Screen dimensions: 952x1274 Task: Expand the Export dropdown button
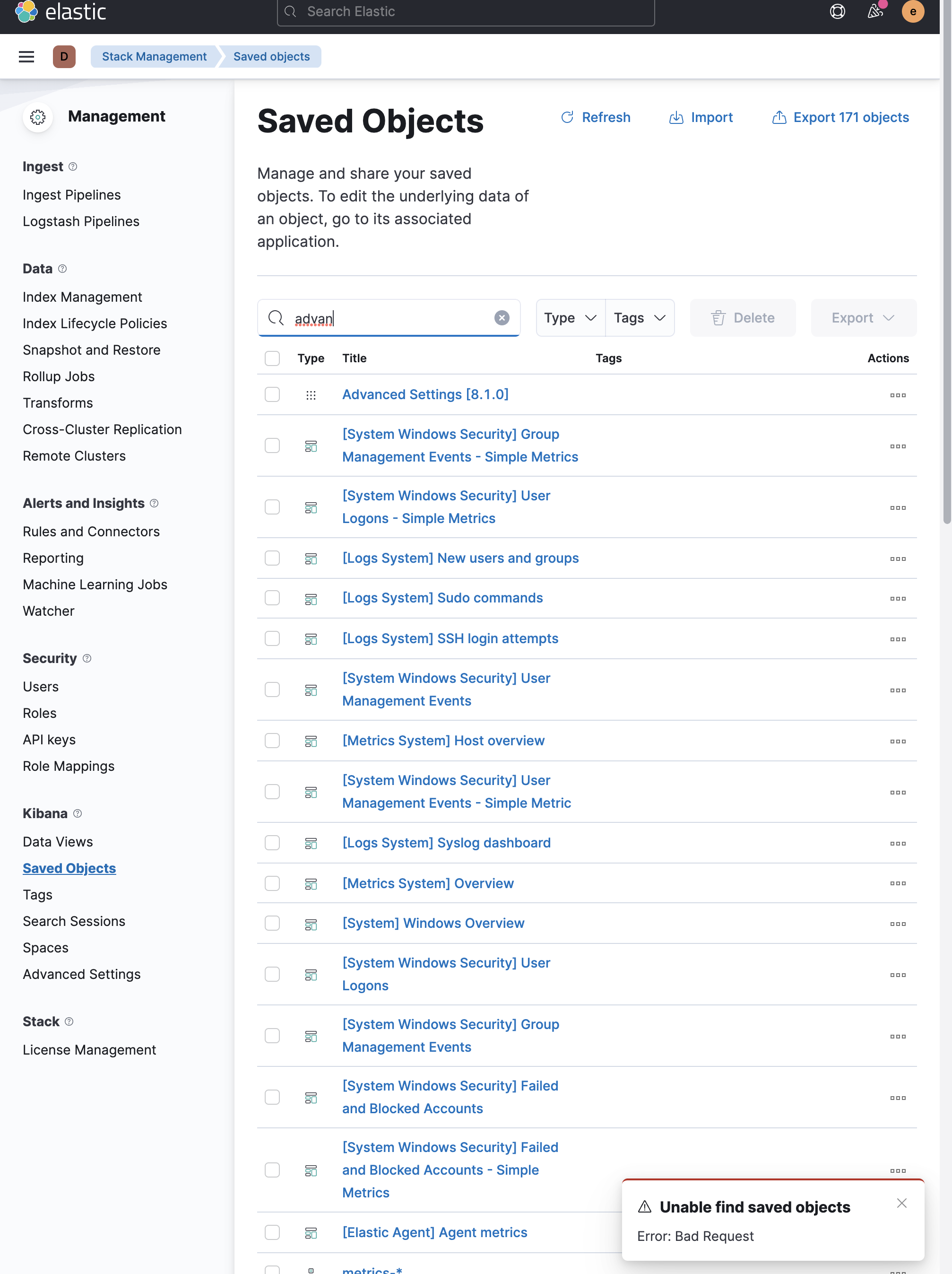[x=863, y=317]
